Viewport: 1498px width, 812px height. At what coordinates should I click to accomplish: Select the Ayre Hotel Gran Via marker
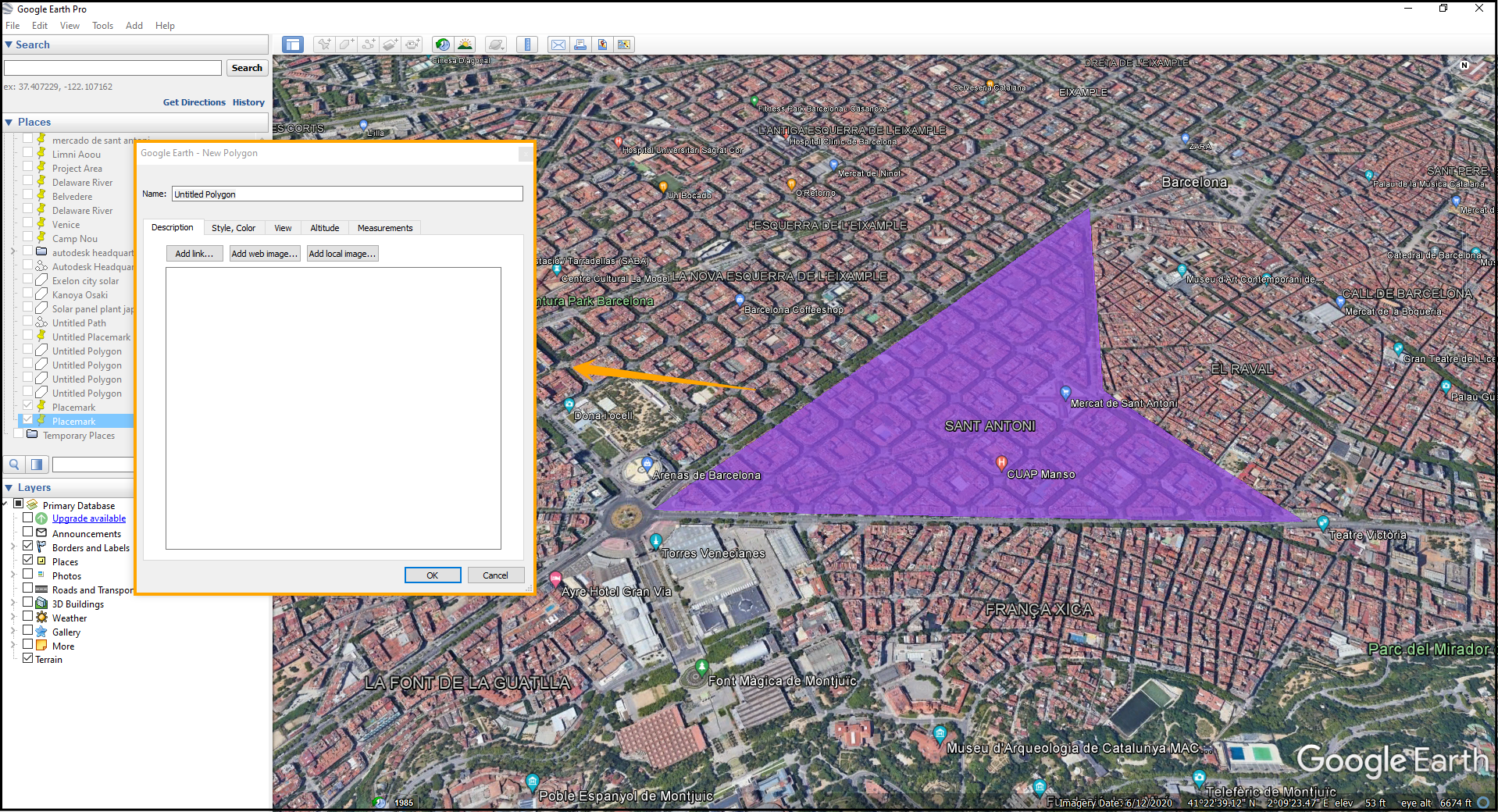555,579
